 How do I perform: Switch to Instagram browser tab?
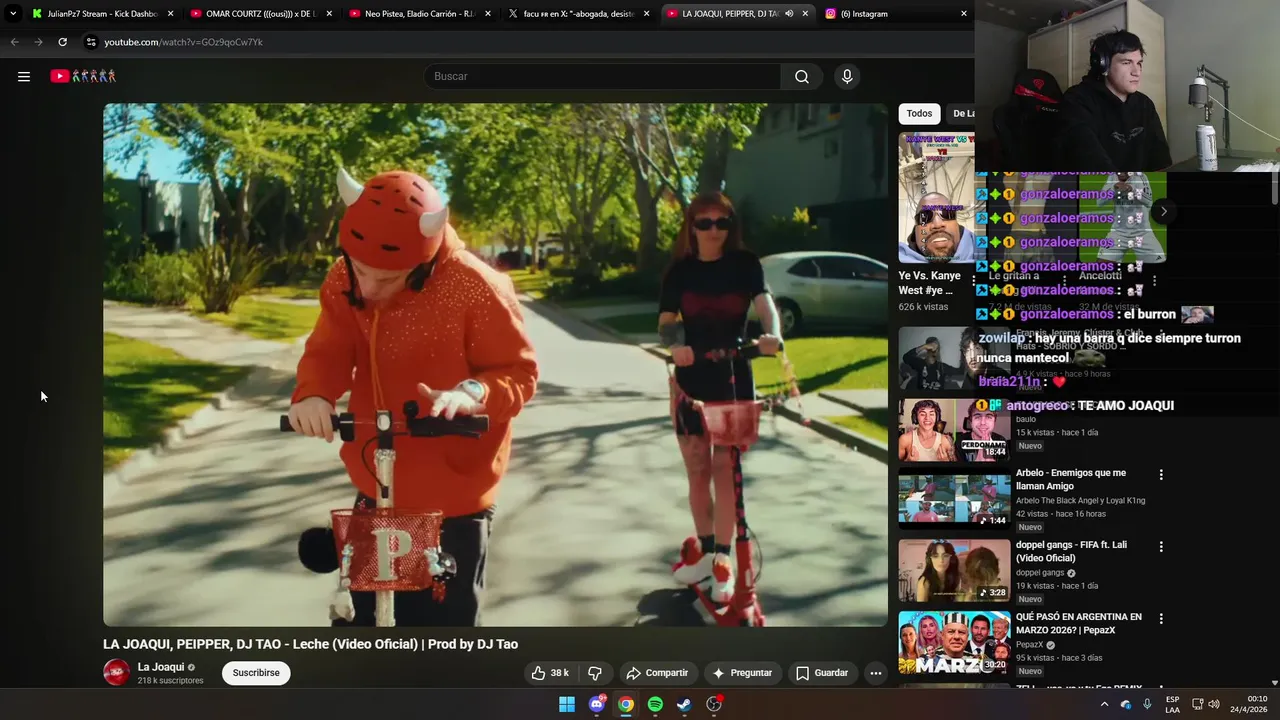pos(896,14)
